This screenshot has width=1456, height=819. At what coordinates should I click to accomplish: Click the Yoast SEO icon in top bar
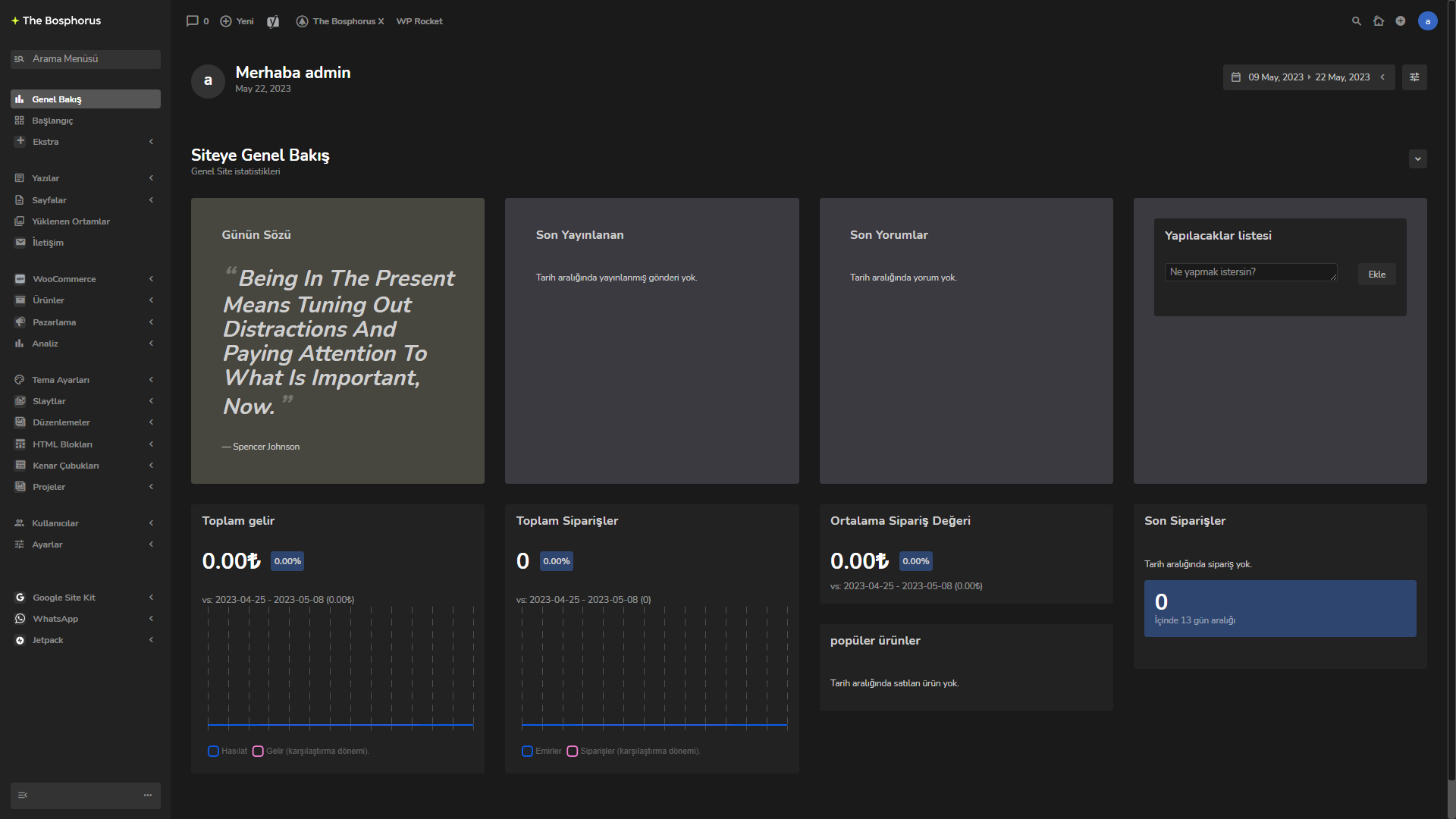click(x=273, y=21)
